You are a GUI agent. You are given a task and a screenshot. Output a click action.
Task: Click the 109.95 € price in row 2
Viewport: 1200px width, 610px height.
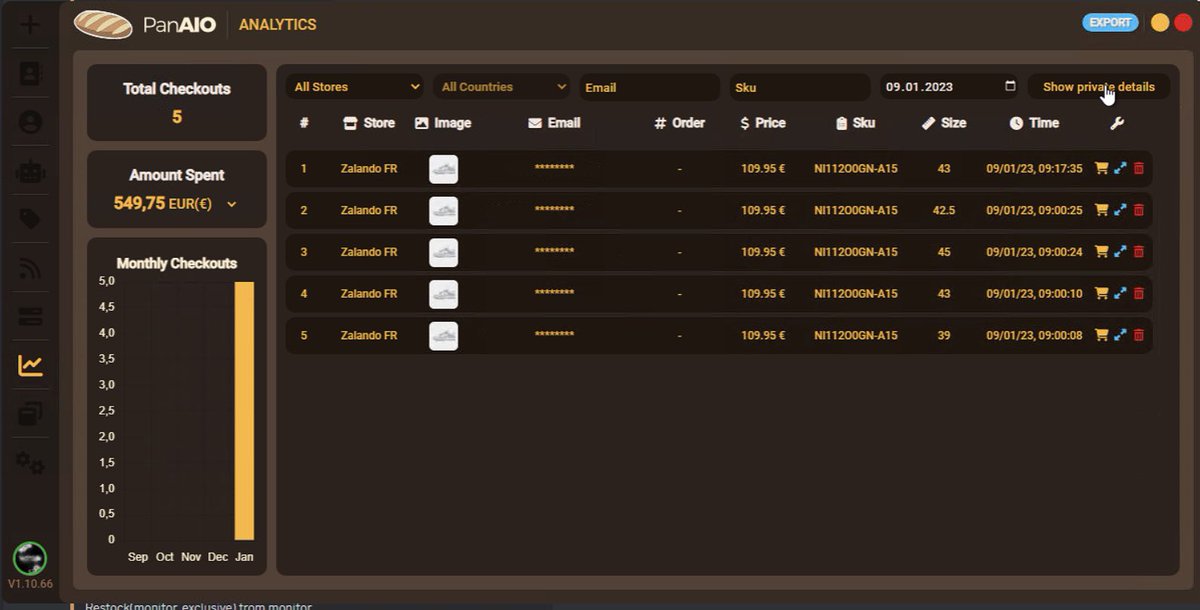tap(763, 211)
